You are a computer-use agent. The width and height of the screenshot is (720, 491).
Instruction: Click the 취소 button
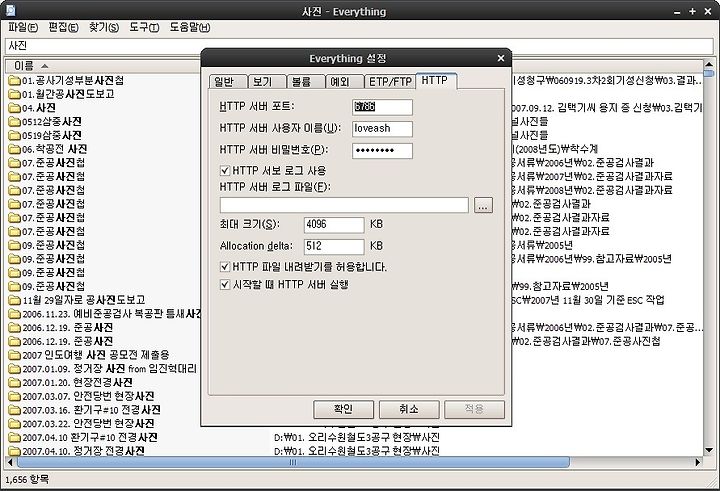[409, 409]
